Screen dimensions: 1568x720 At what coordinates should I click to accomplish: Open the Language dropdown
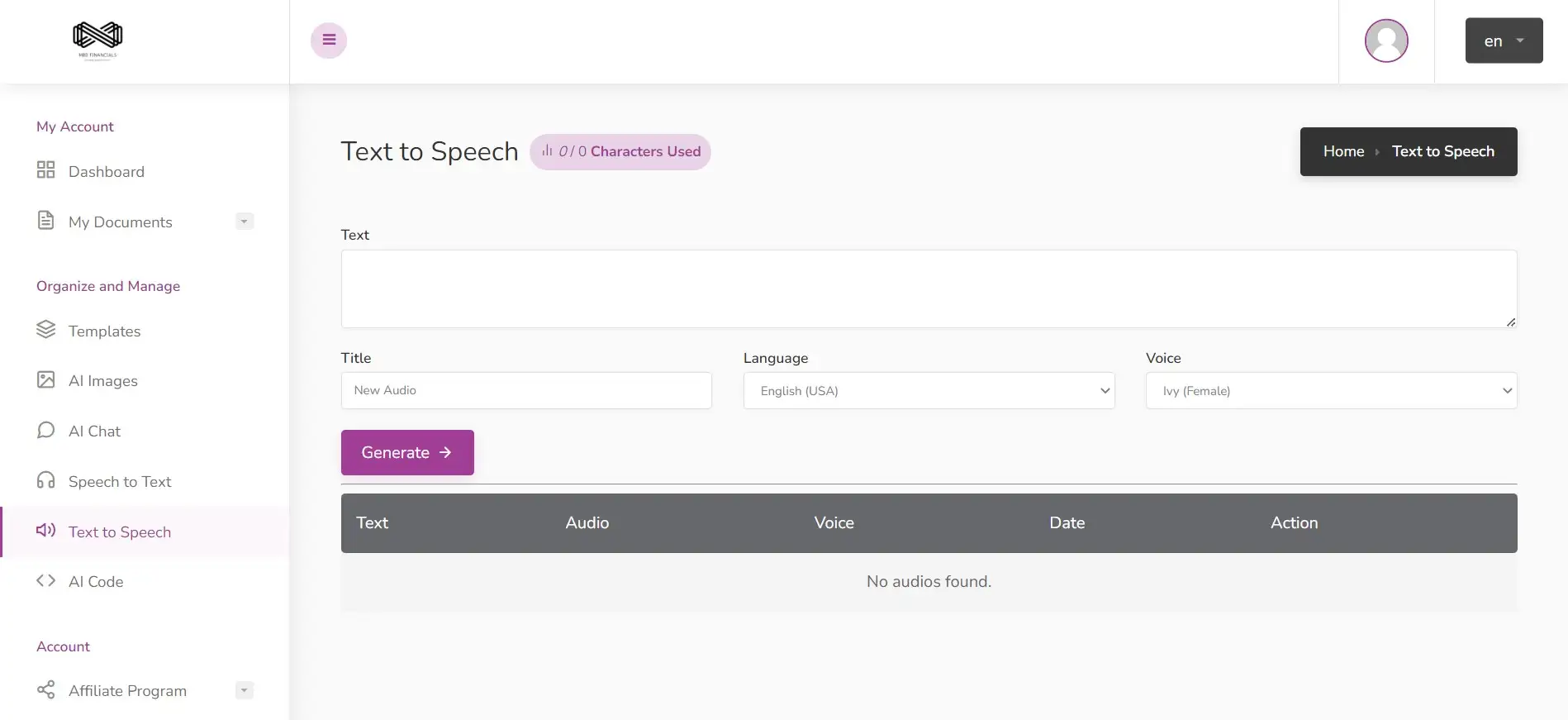[929, 391]
